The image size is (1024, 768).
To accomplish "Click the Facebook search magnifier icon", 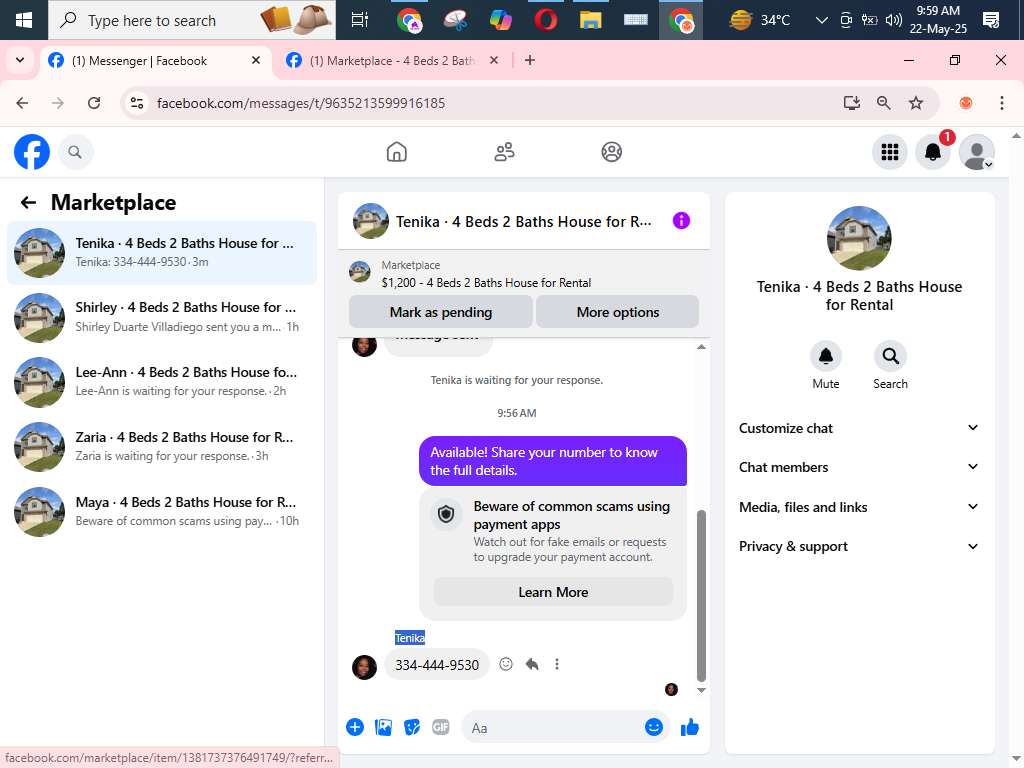I will (75, 152).
